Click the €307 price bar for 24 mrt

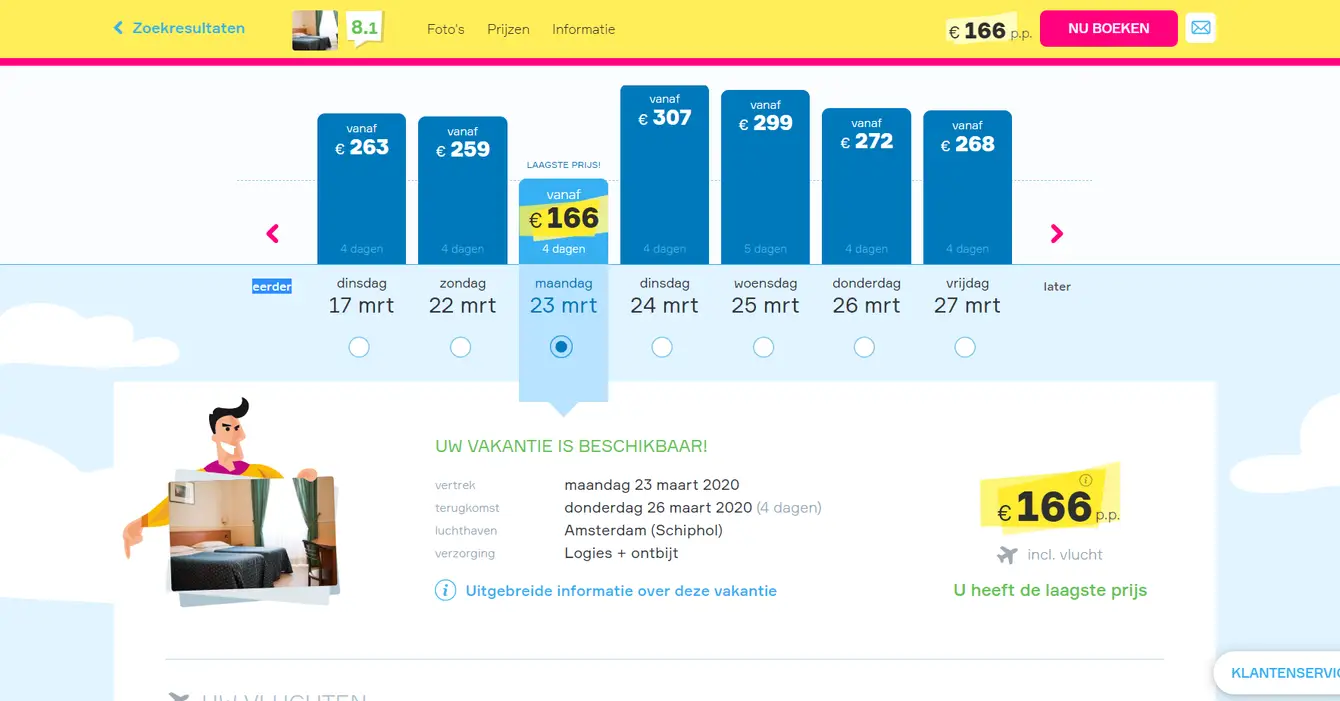665,175
